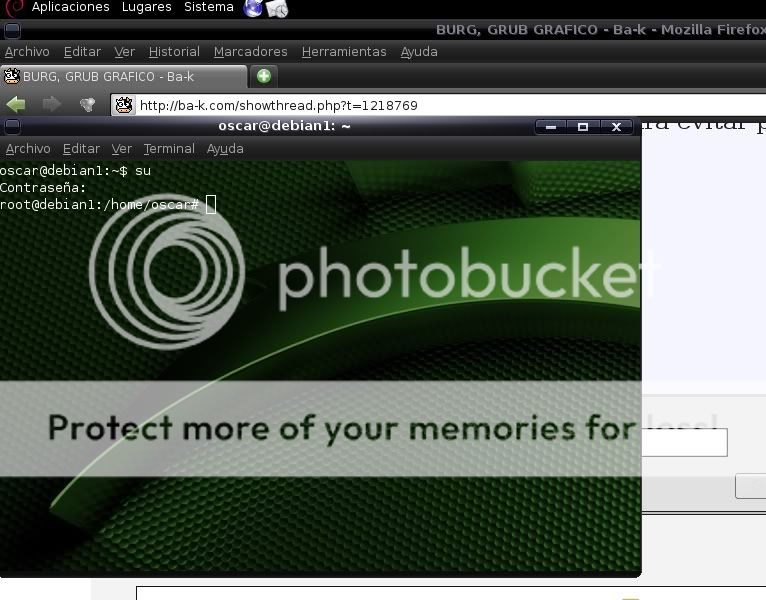Click the Debian swirl logo in the panel
Viewport: 766px width, 600px height.
[x=15, y=7]
